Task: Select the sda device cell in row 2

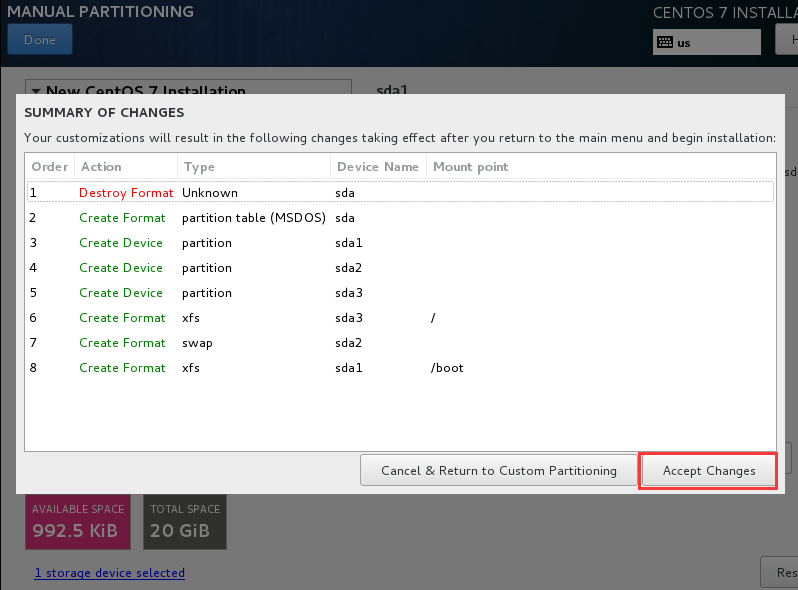Action: 345,218
